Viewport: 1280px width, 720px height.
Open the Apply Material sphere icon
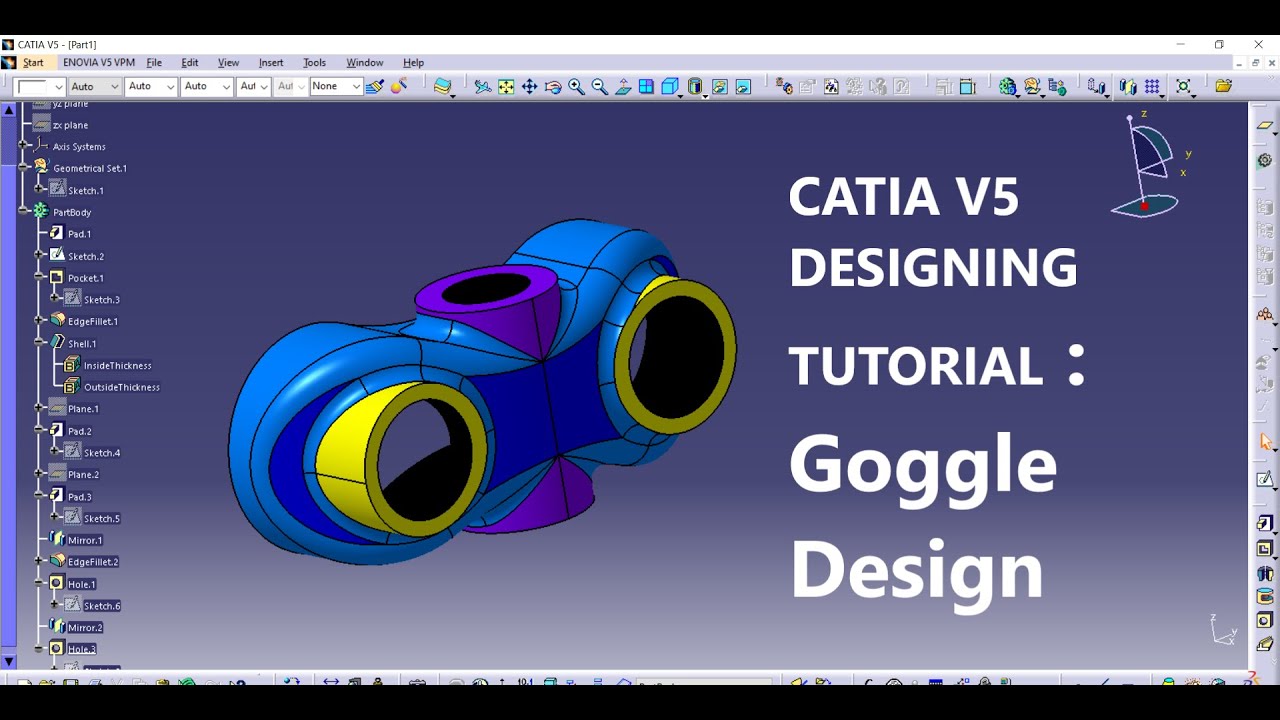click(399, 87)
